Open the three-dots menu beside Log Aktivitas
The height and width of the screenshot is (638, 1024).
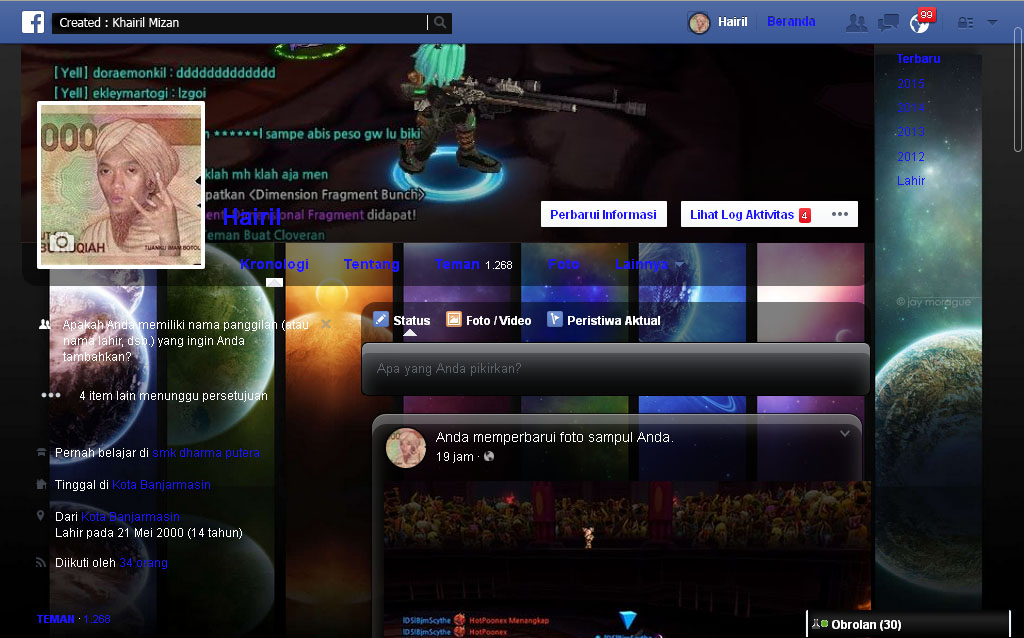[840, 214]
